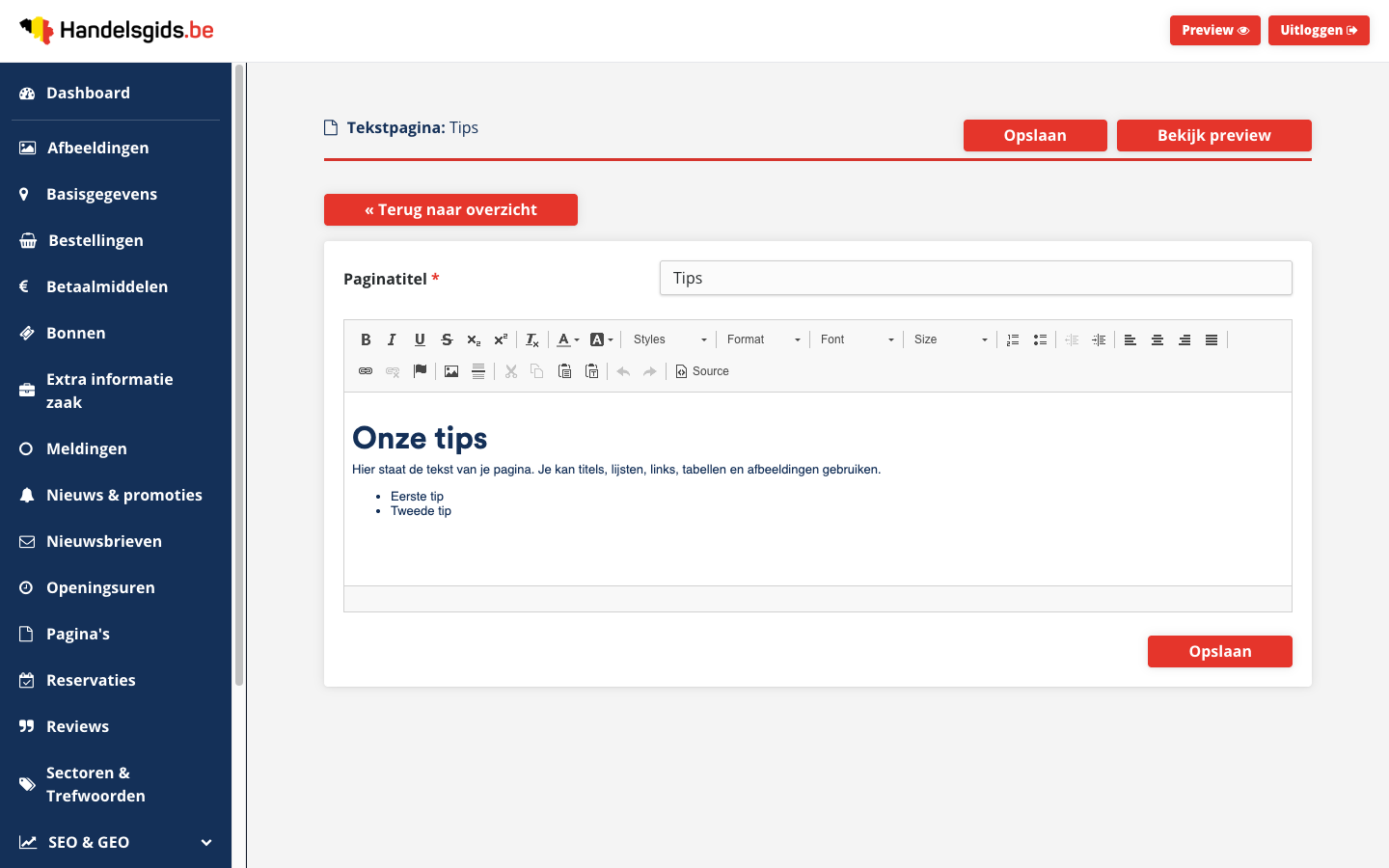This screenshot has width=1389, height=868.
Task: Go to Afbeeldingen in the sidebar
Action: (116, 148)
